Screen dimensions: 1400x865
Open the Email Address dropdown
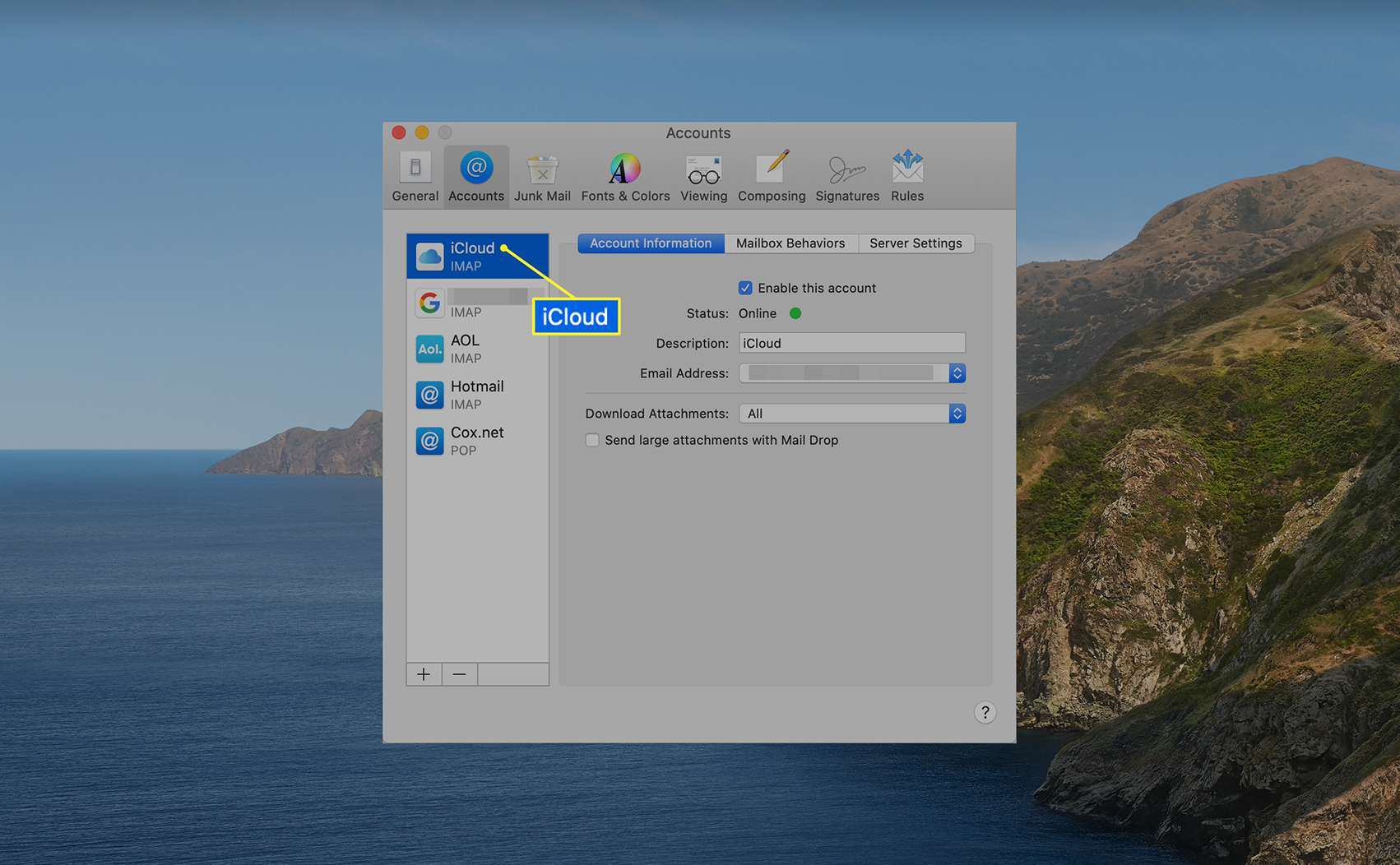[x=852, y=373]
